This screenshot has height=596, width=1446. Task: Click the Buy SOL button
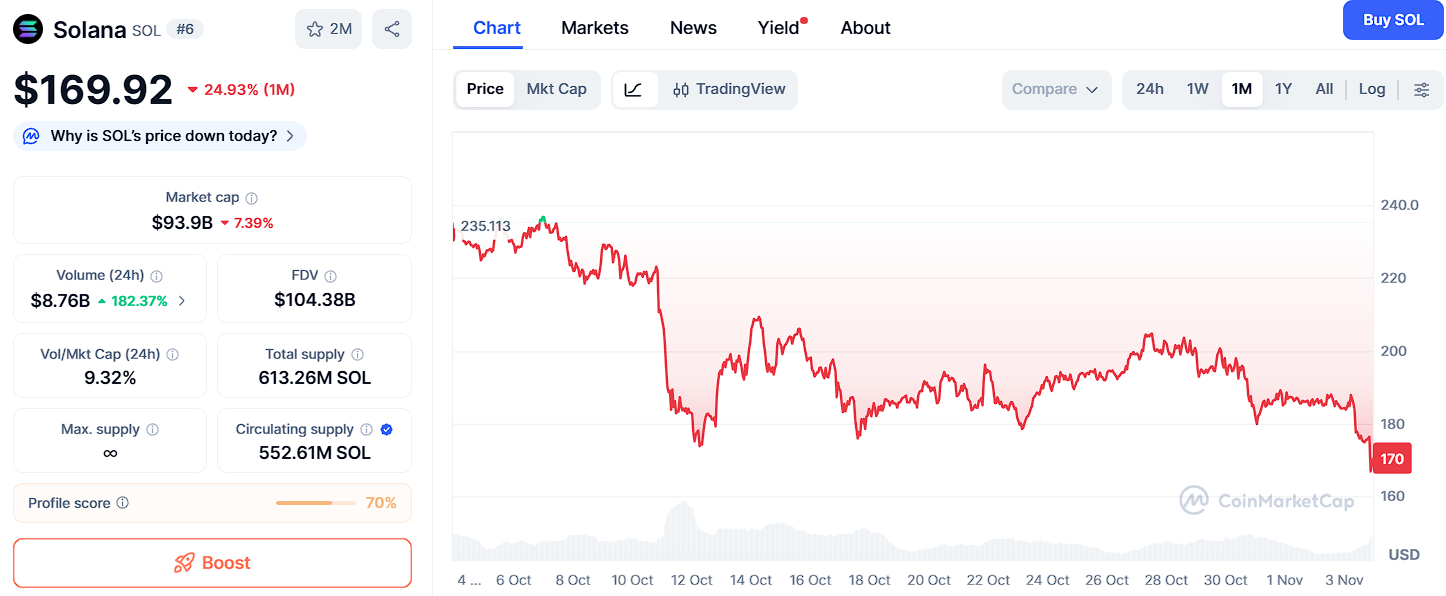[x=1392, y=20]
